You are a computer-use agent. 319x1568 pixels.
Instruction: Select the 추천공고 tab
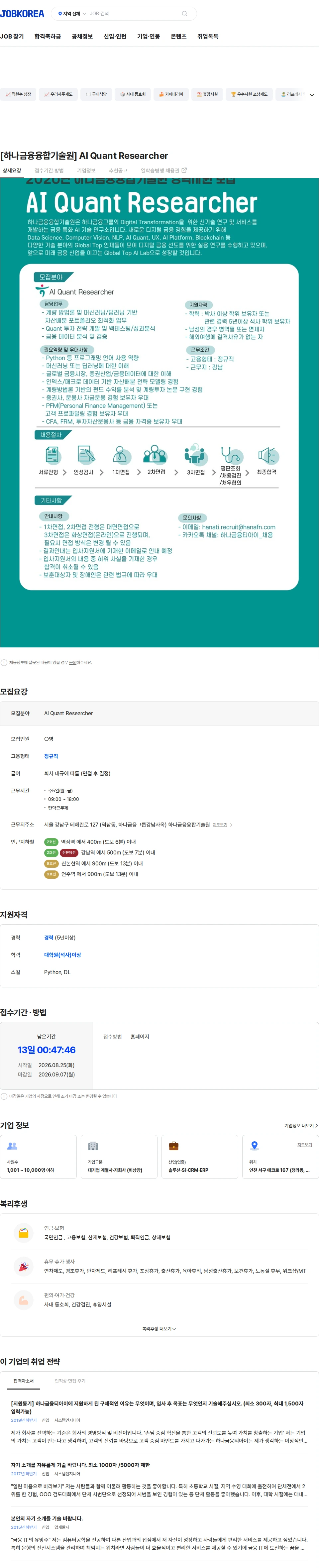pos(118,170)
